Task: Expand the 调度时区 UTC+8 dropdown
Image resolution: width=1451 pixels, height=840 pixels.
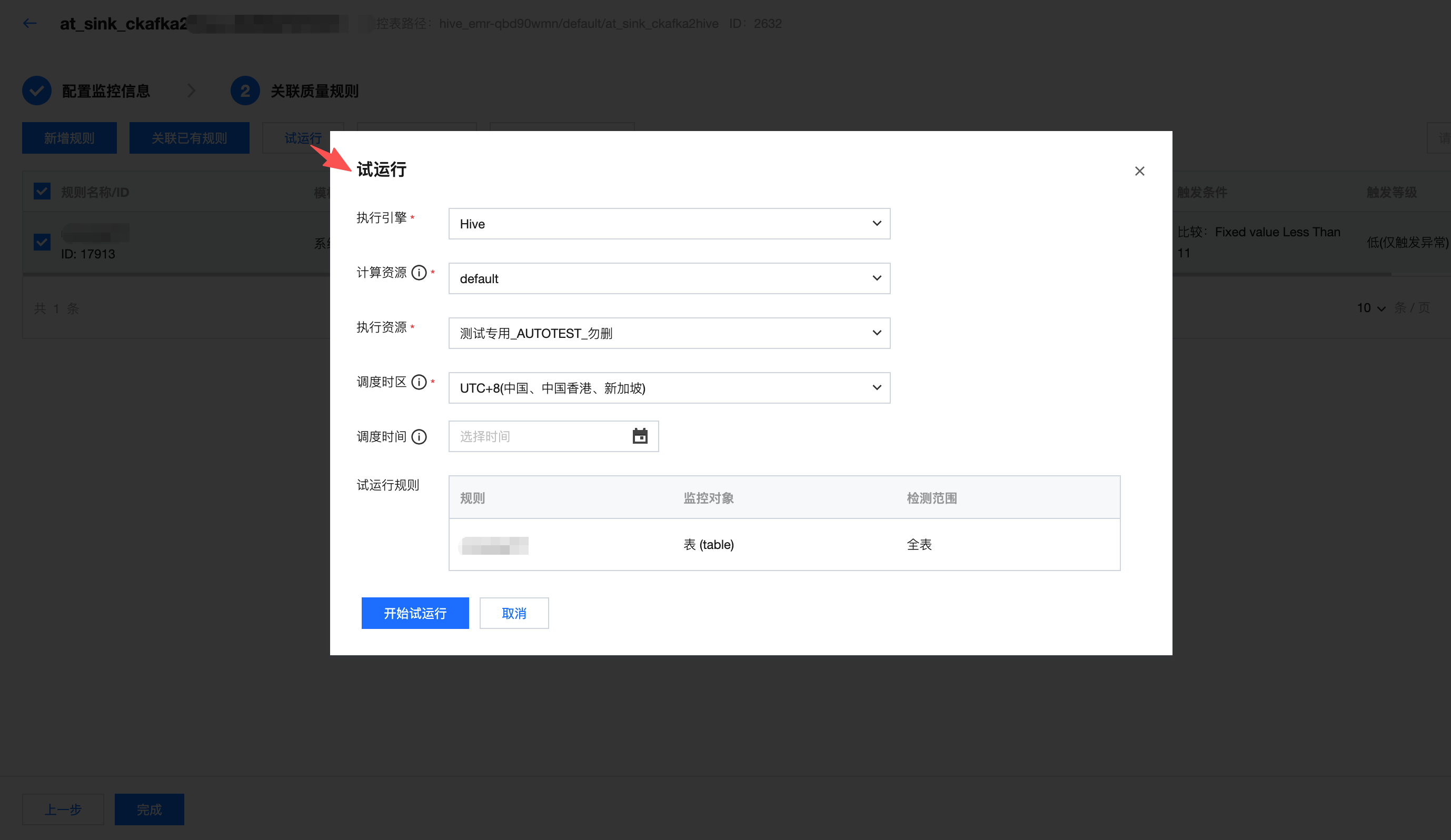Action: [669, 388]
